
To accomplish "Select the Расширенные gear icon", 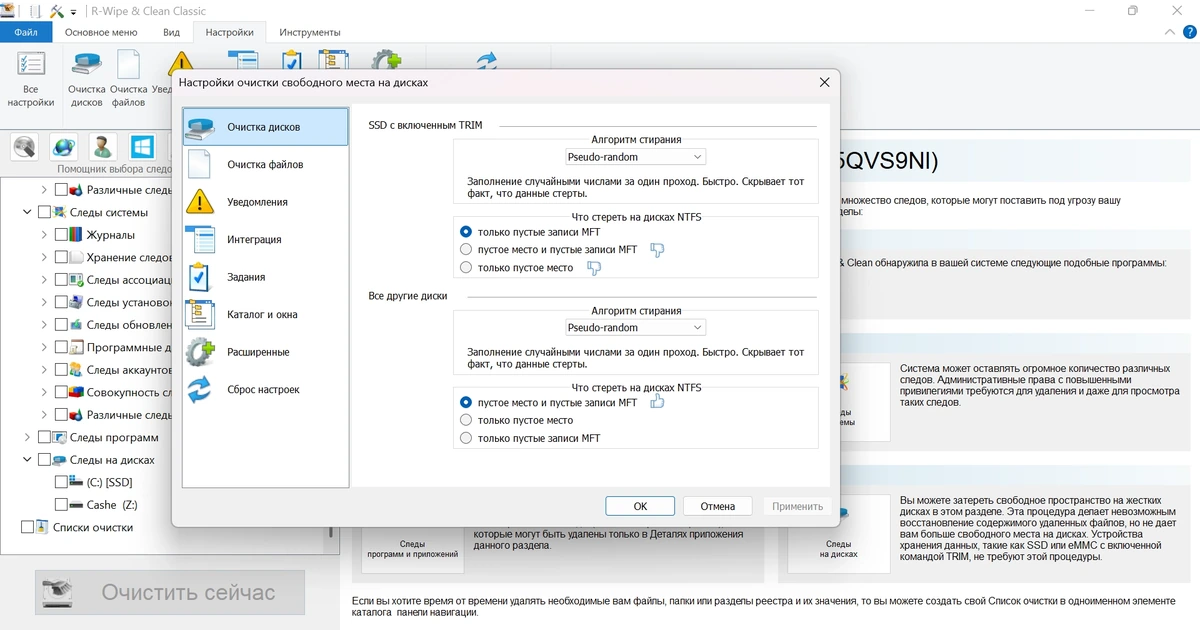I will (x=201, y=352).
